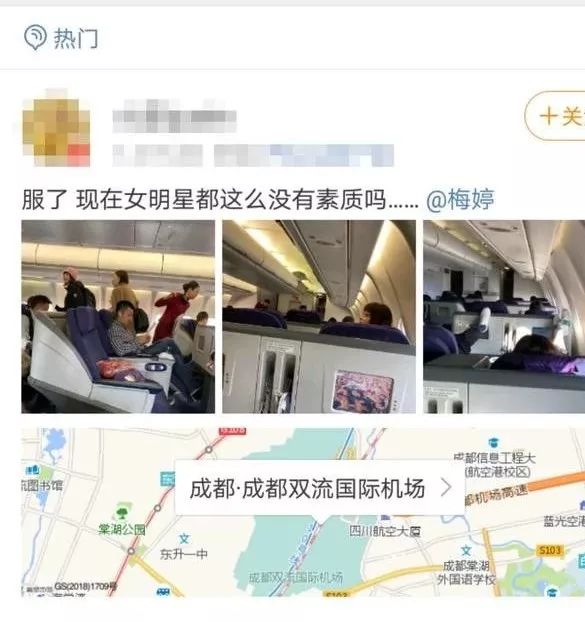
Task: View first cabin photo with flight attendant
Action: point(118,317)
